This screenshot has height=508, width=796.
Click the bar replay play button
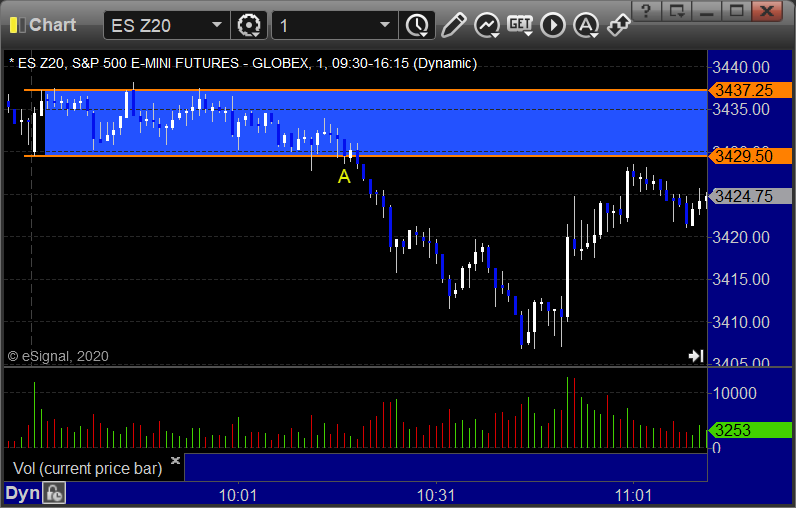(x=553, y=25)
